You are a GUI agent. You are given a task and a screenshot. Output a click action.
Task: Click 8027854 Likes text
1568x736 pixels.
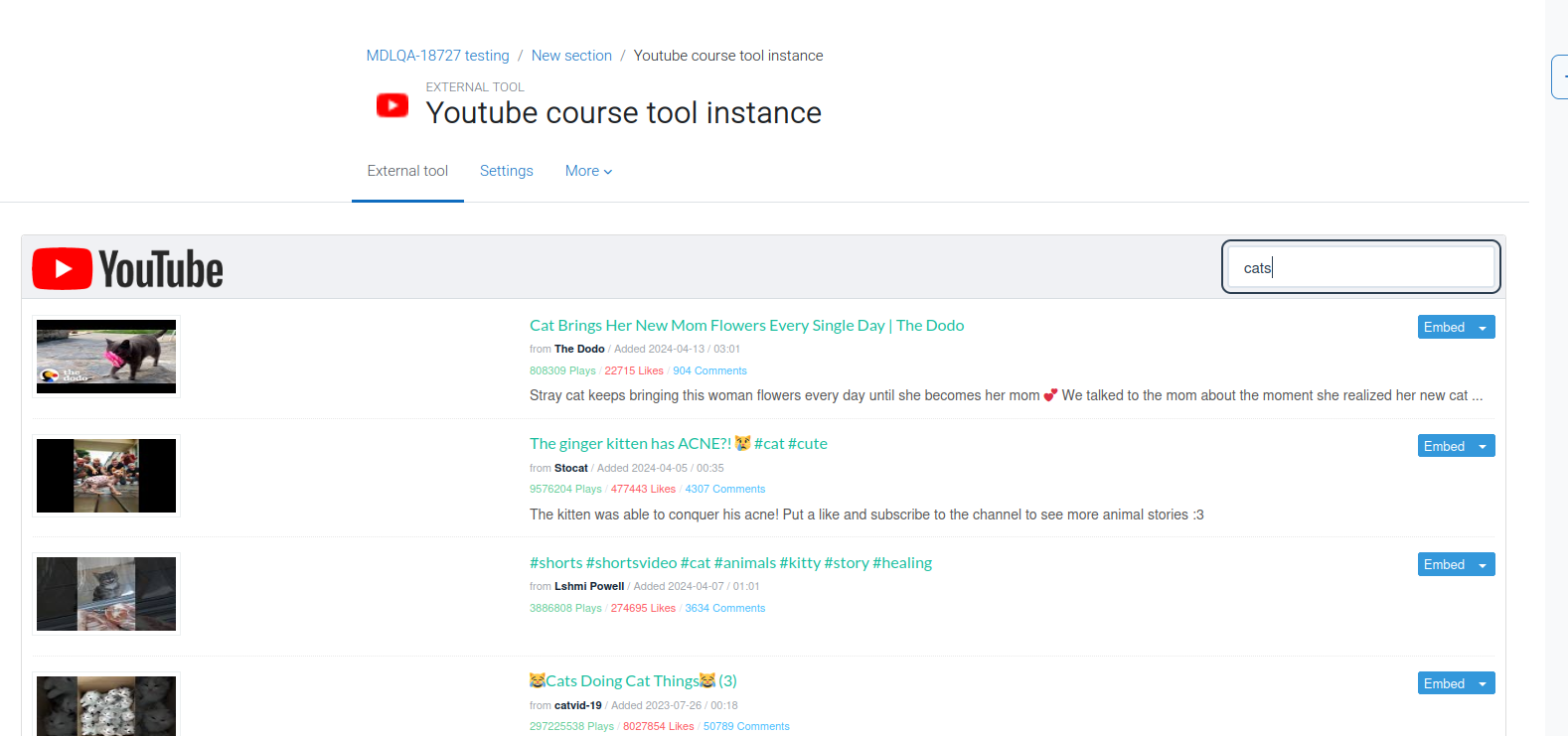[x=659, y=727]
